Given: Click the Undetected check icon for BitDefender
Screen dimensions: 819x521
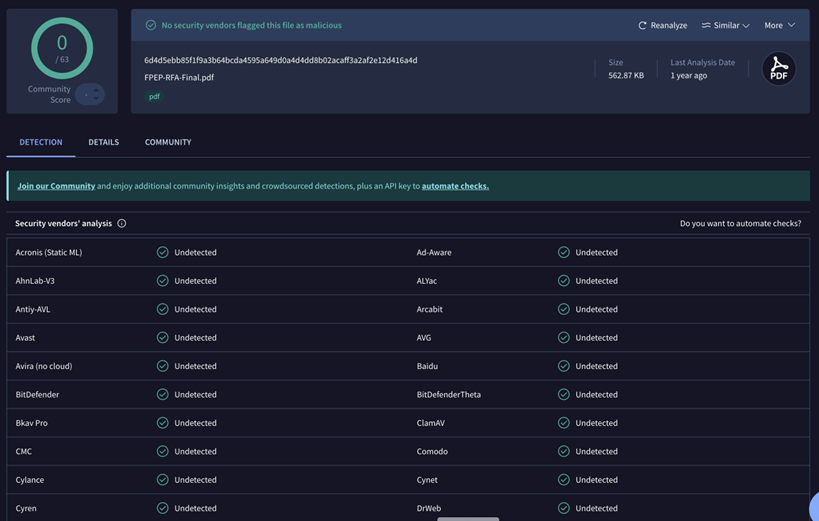Looking at the screenshot, I should (162, 395).
